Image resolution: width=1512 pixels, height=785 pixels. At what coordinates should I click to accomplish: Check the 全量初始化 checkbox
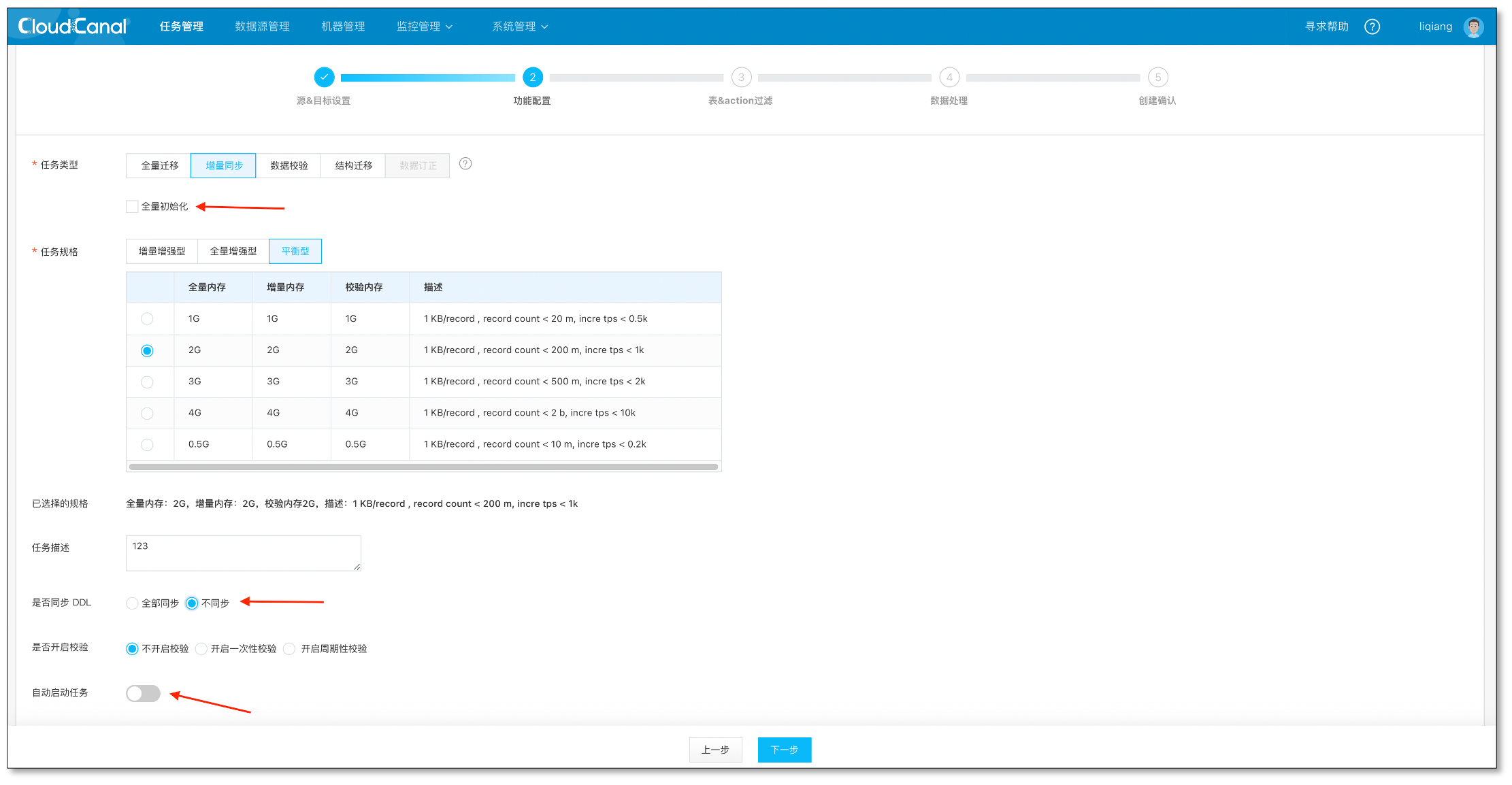132,207
